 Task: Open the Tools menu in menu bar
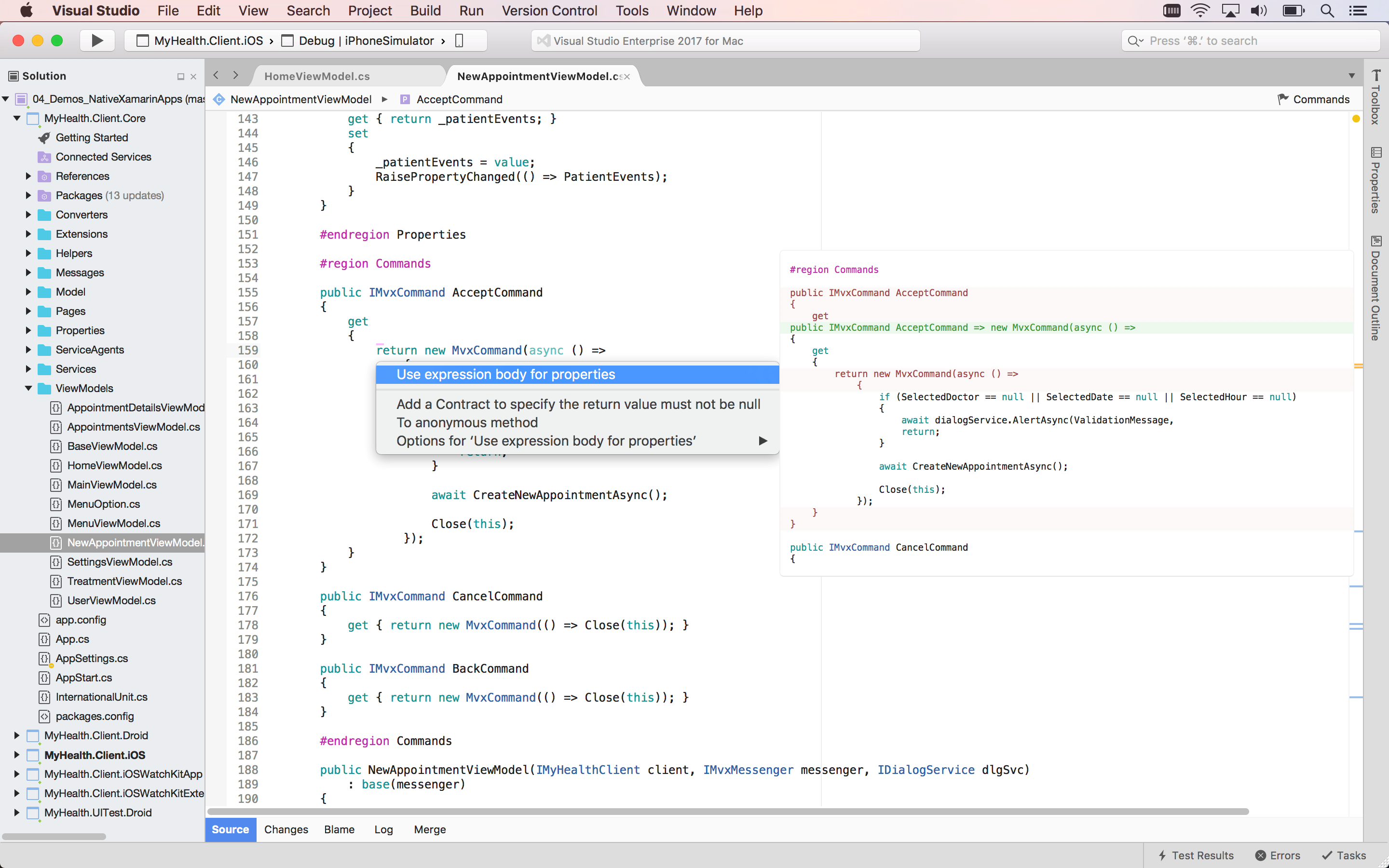tap(631, 11)
